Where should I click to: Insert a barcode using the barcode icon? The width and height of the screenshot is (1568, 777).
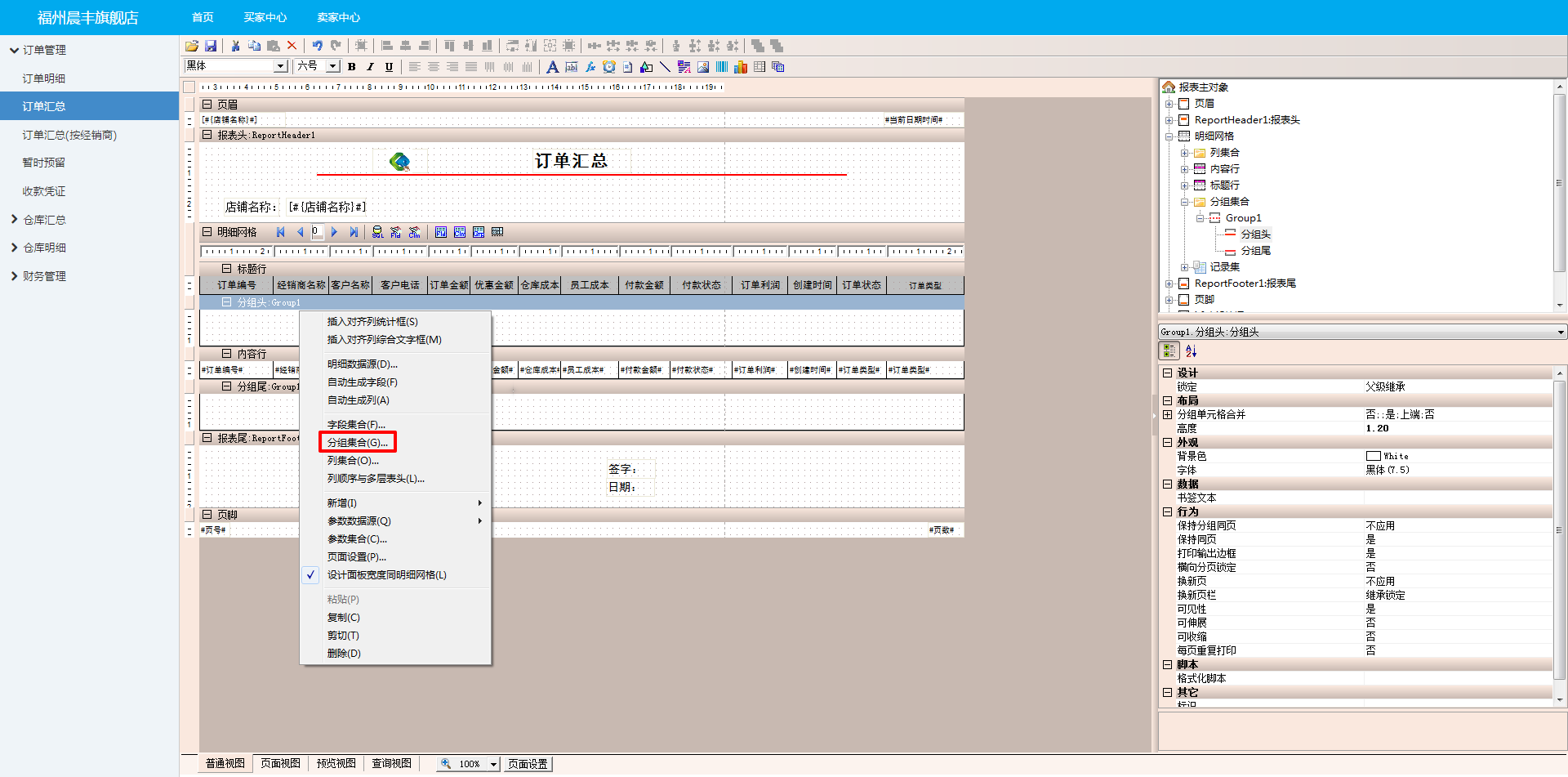[x=722, y=67]
